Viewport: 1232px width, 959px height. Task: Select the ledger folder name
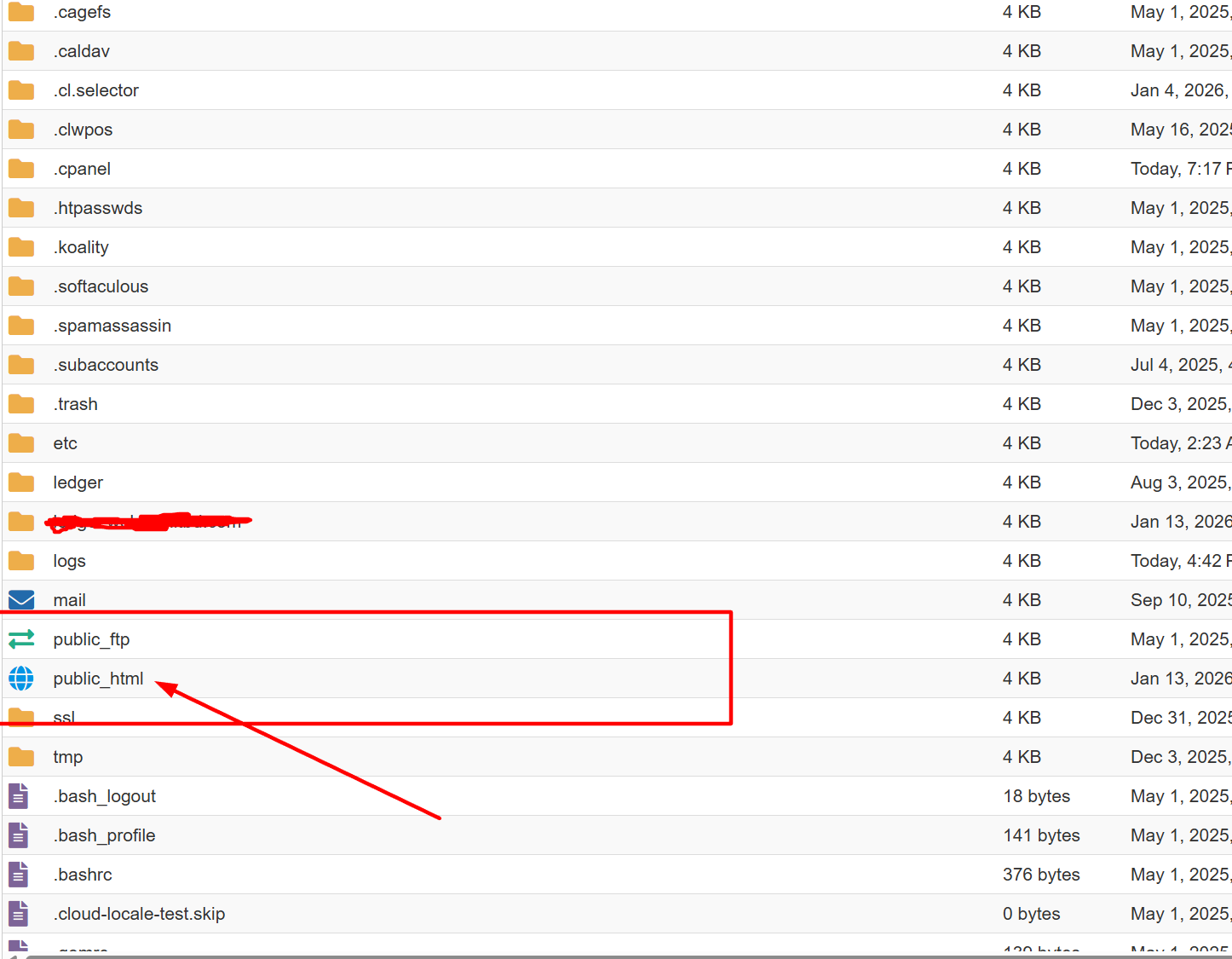pyautogui.click(x=78, y=482)
